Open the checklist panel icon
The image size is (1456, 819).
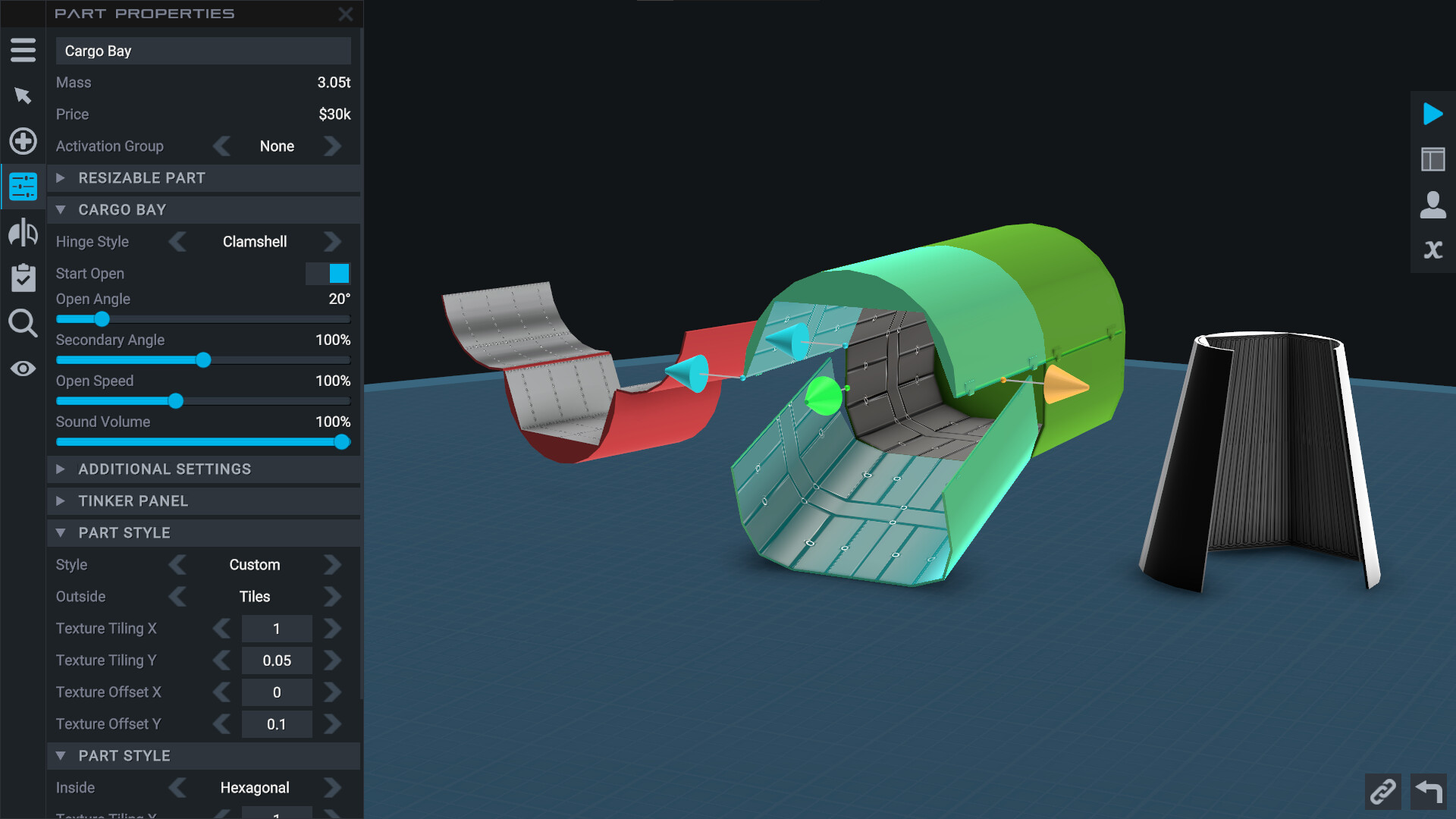pyautogui.click(x=23, y=278)
